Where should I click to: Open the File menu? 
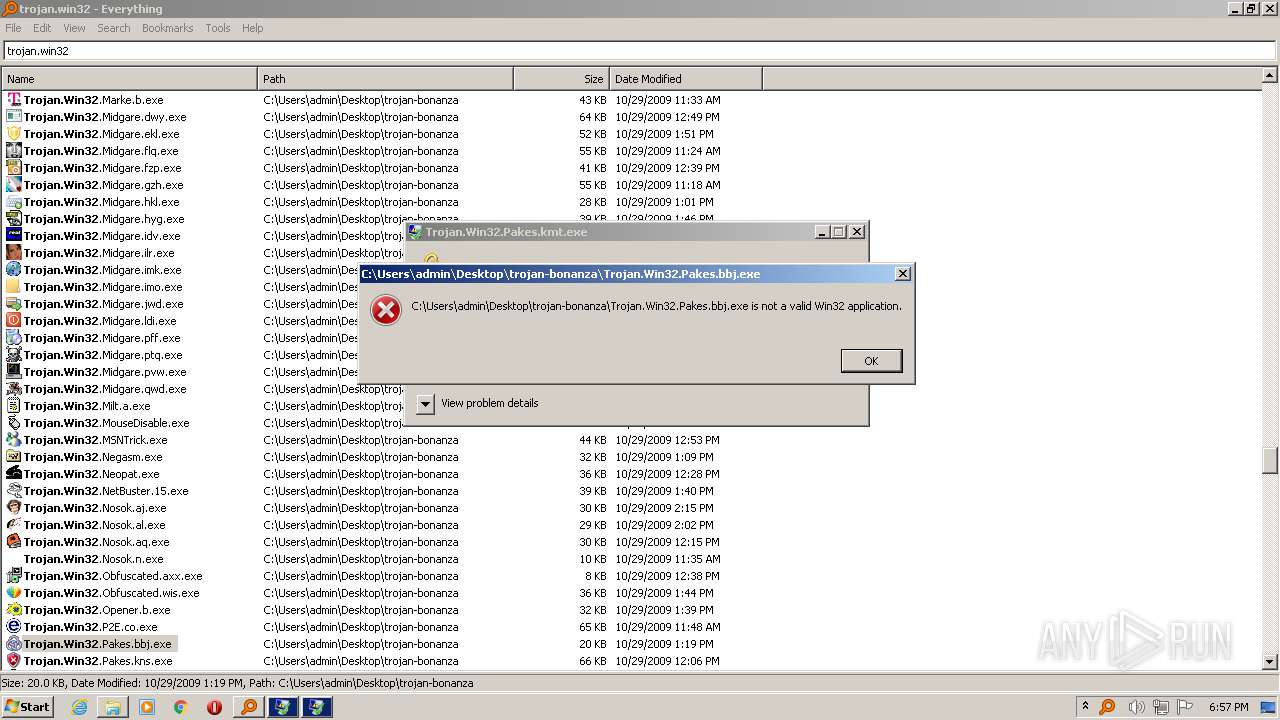point(13,28)
